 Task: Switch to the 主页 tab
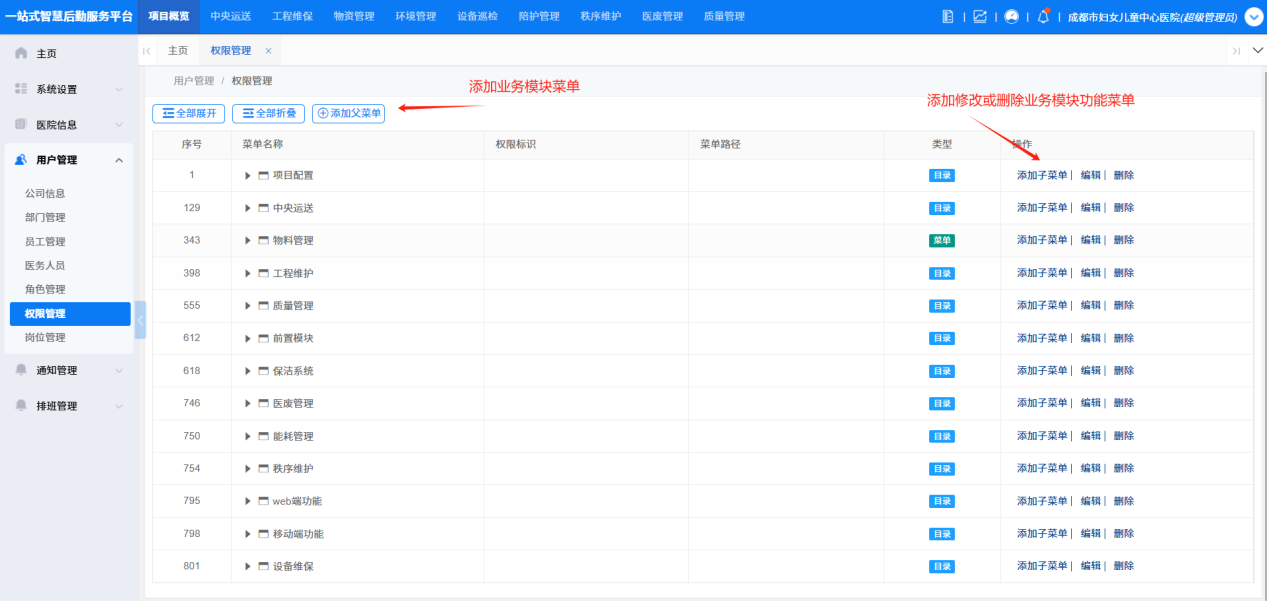tap(178, 51)
